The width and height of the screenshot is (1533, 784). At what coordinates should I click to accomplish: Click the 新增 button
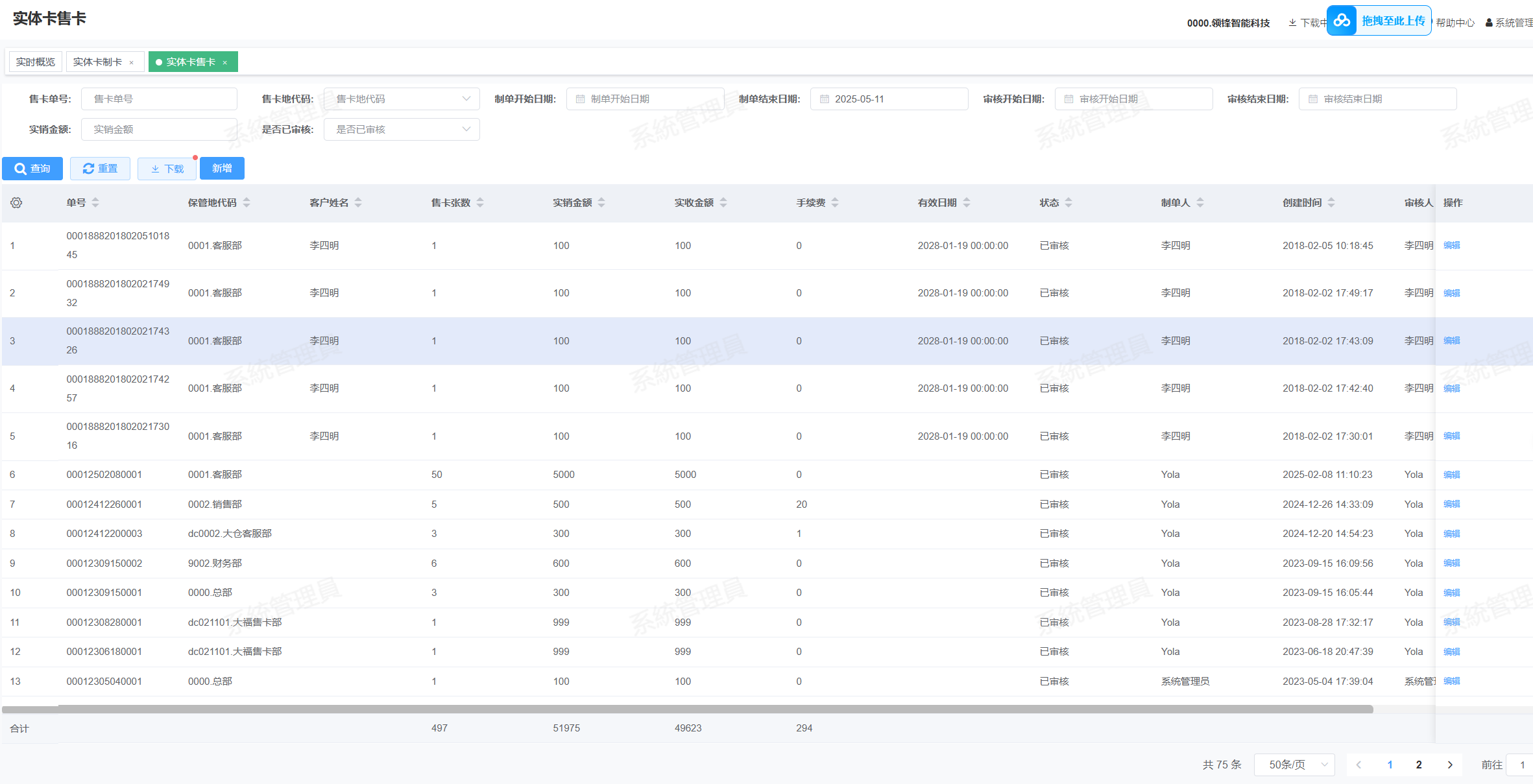click(222, 169)
